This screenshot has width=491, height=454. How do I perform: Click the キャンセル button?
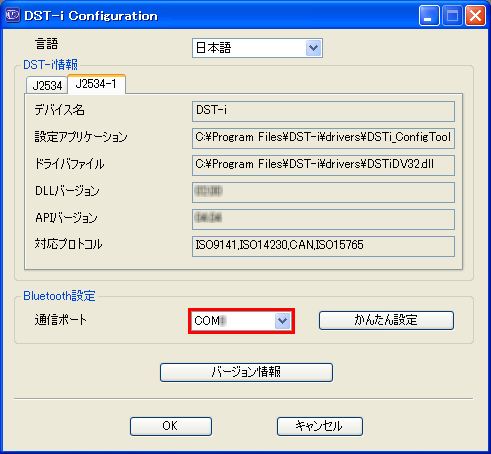pos(320,426)
